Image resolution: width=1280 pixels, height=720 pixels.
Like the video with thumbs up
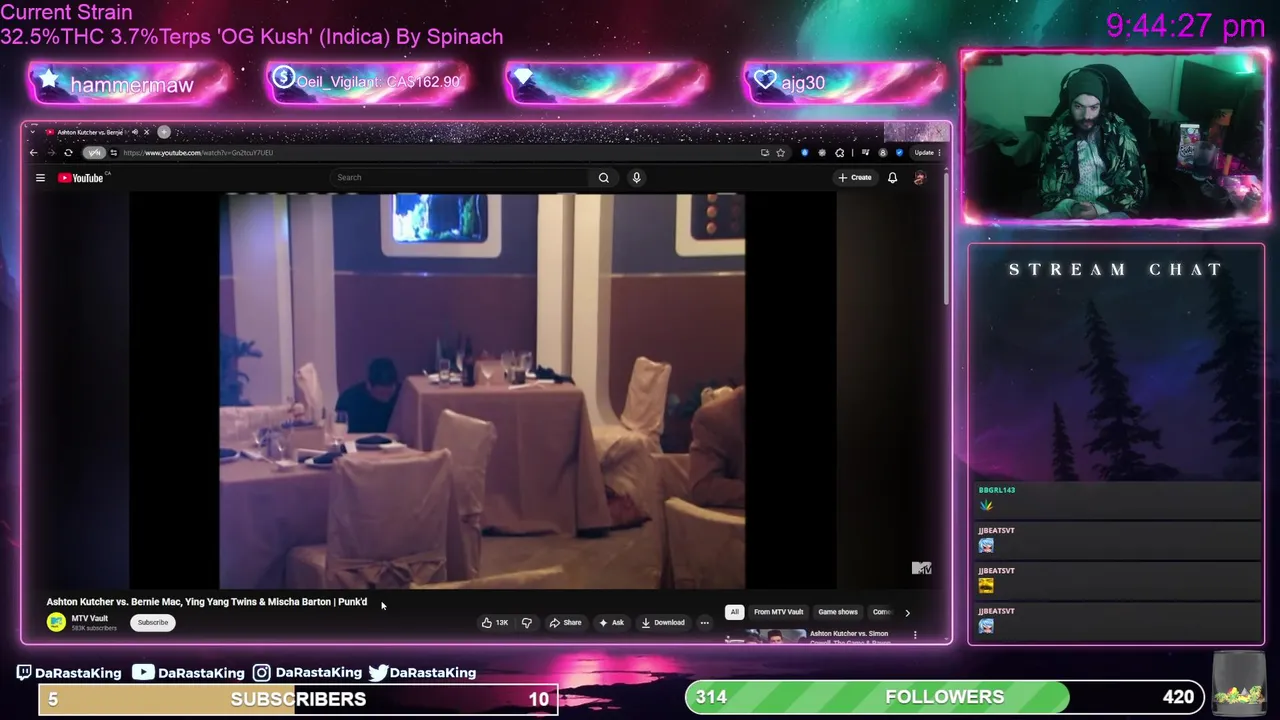point(494,622)
